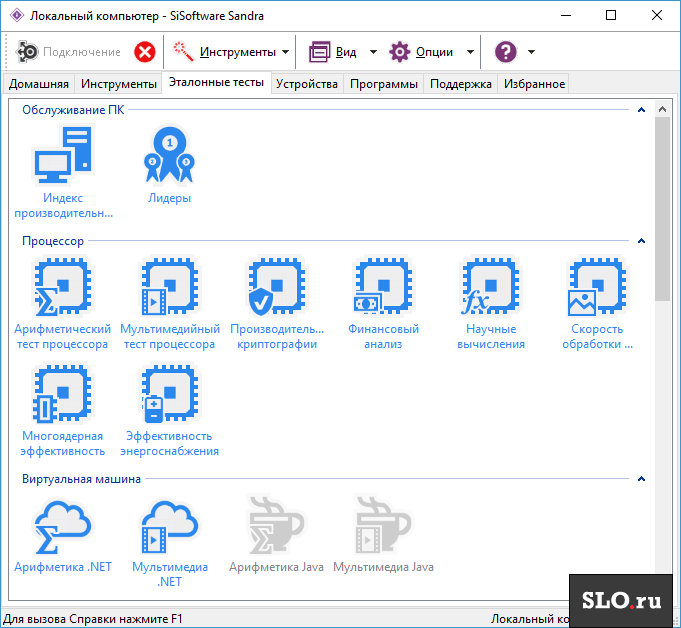This screenshot has height=628, width=681.
Task: Launch Арифметический тест процессора icon
Action: [63, 287]
